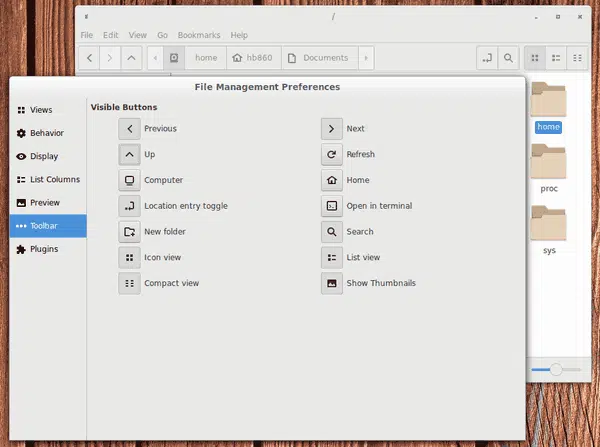This screenshot has height=447, width=600.
Task: Click the search icon in file manager toolbar
Action: point(508,58)
